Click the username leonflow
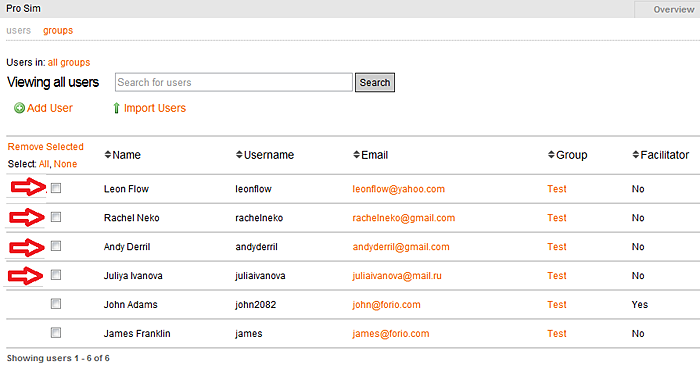700x376 pixels. (x=253, y=189)
